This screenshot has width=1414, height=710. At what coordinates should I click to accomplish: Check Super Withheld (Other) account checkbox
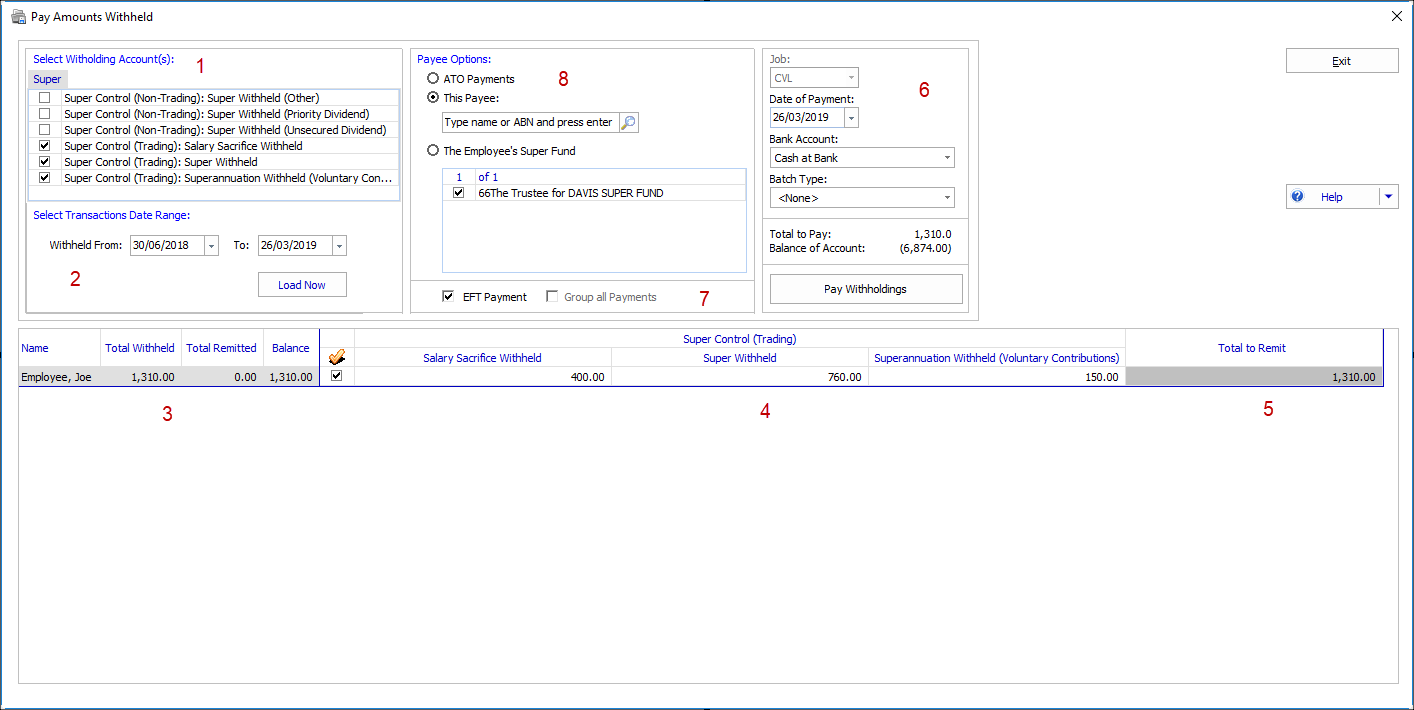point(44,98)
